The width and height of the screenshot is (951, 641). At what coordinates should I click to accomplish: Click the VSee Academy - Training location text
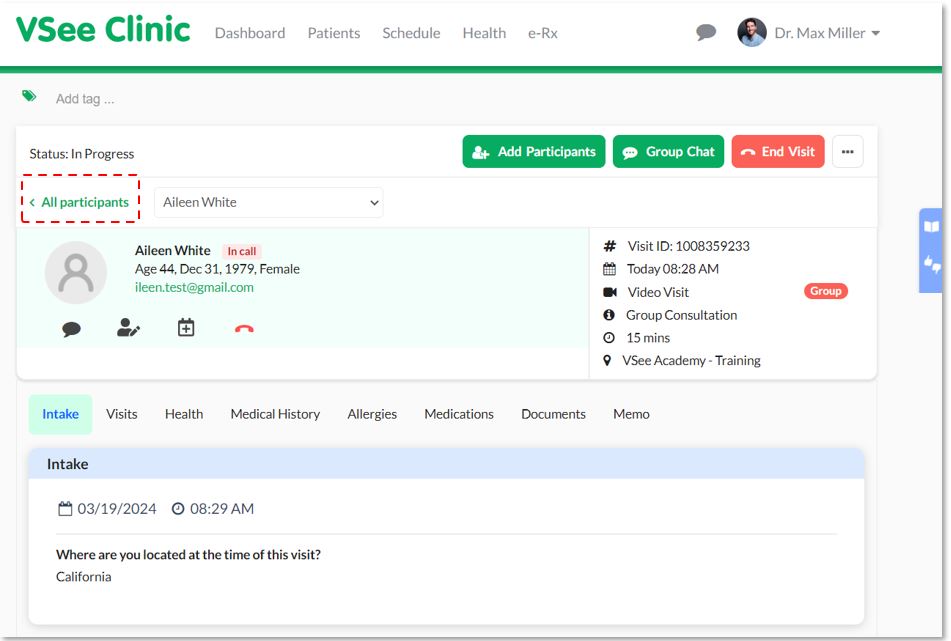(691, 361)
